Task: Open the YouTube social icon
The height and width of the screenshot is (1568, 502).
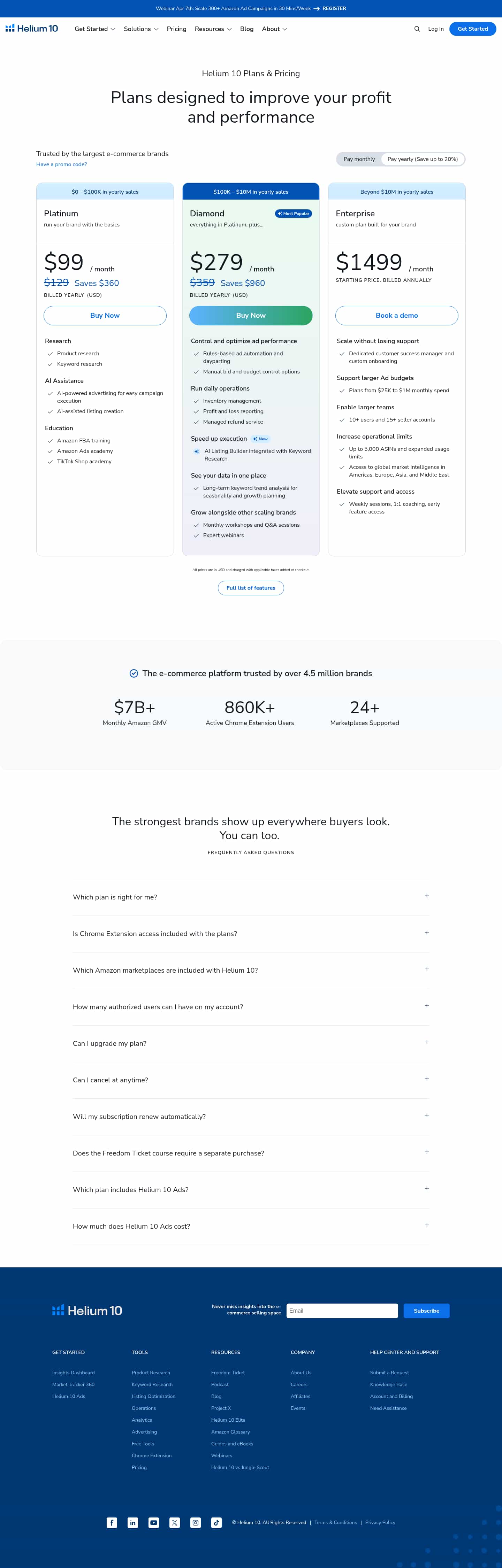Action: 153,1522
